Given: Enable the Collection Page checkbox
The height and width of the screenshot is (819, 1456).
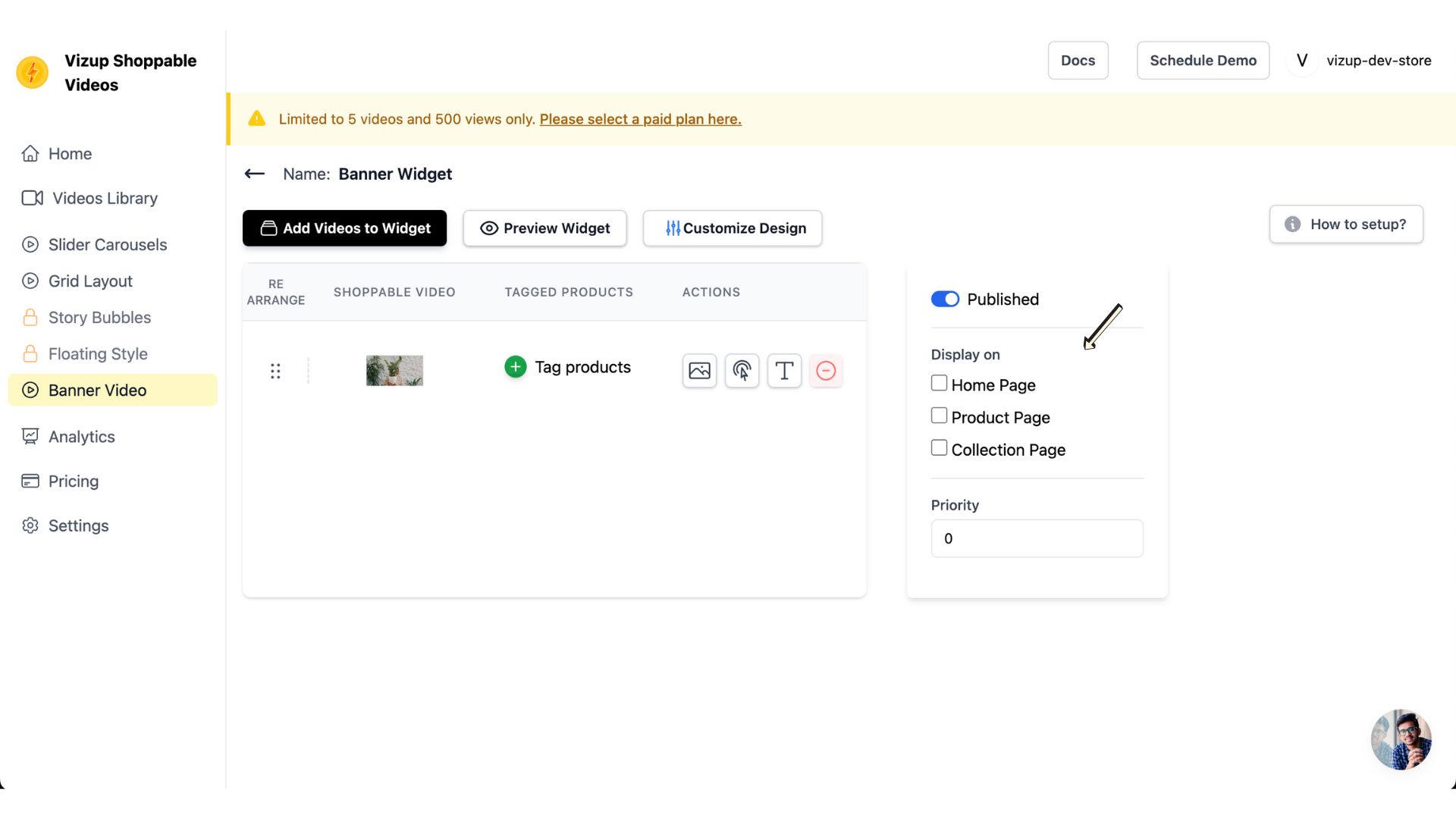Looking at the screenshot, I should click(x=938, y=448).
